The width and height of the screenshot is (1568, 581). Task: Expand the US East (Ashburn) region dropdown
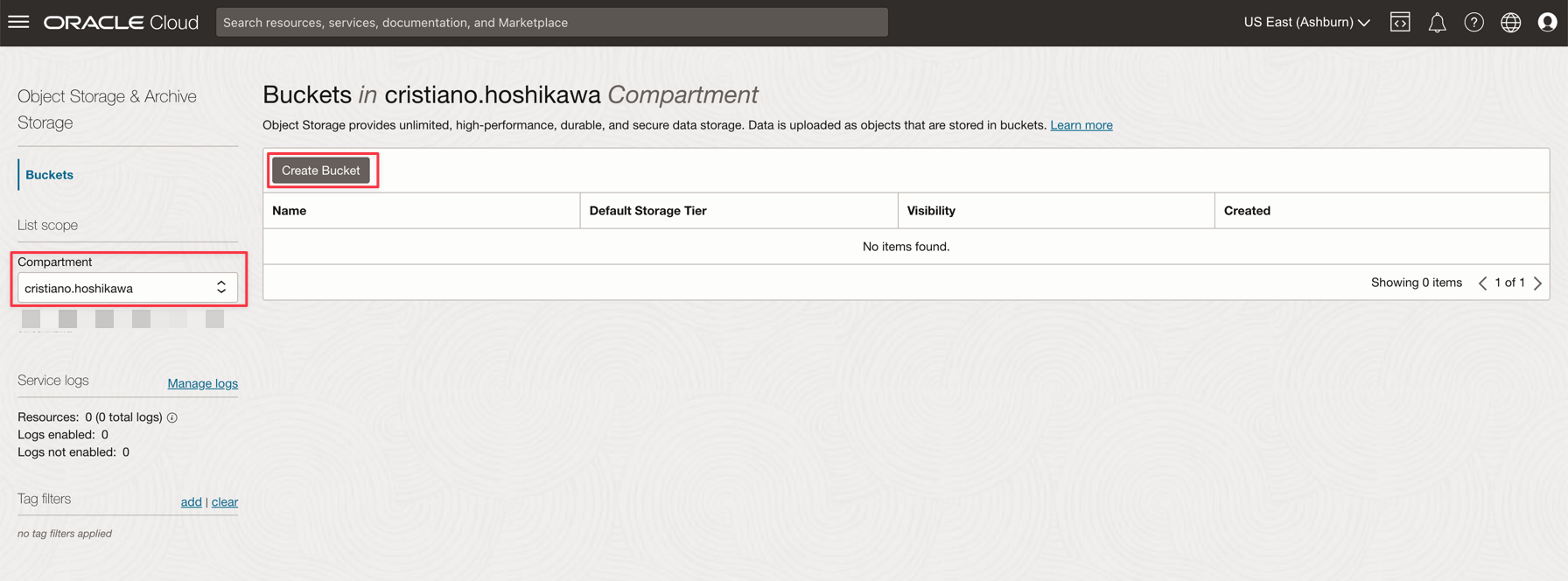pyautogui.click(x=1305, y=23)
